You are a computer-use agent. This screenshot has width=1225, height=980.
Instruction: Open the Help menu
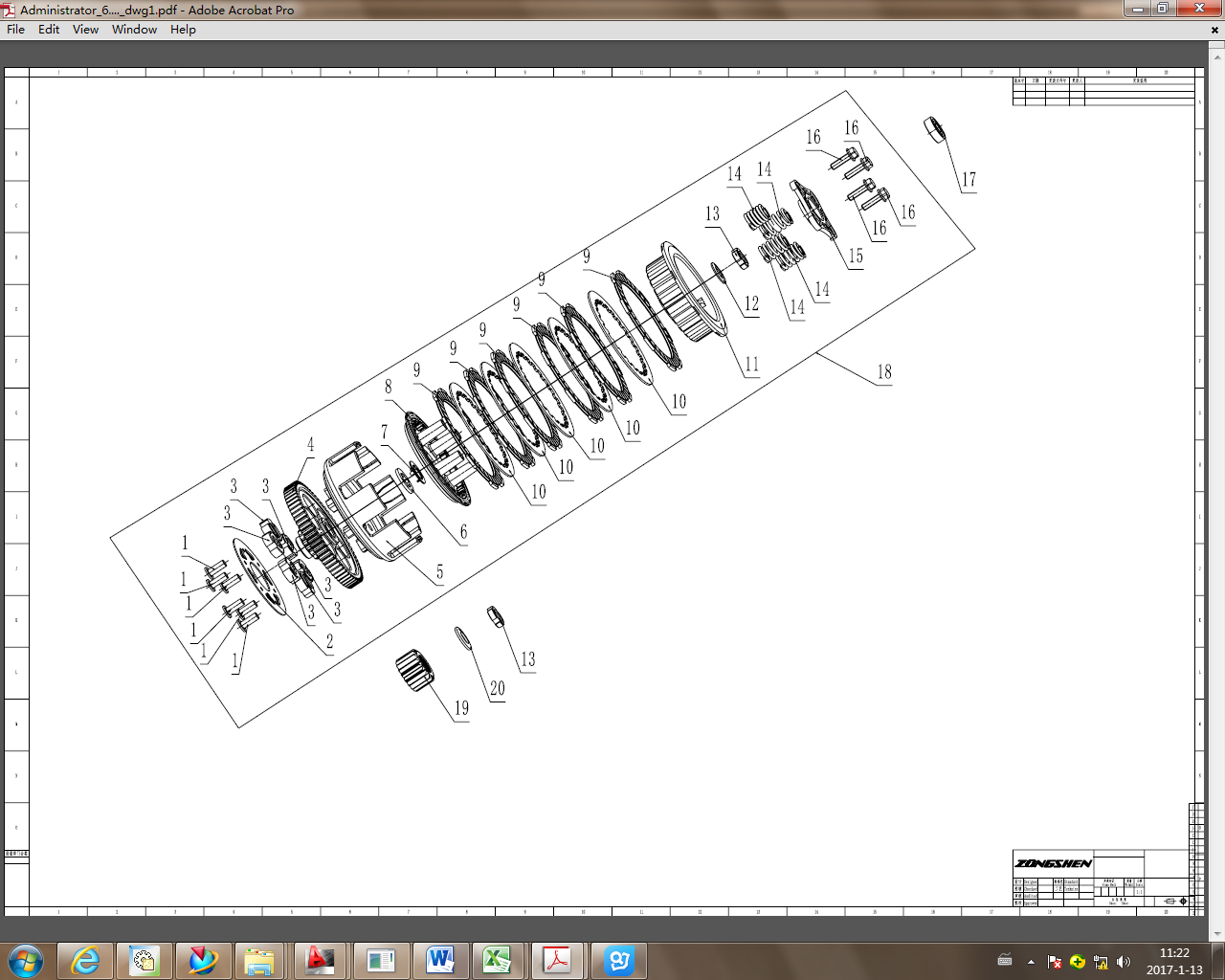[x=183, y=30]
